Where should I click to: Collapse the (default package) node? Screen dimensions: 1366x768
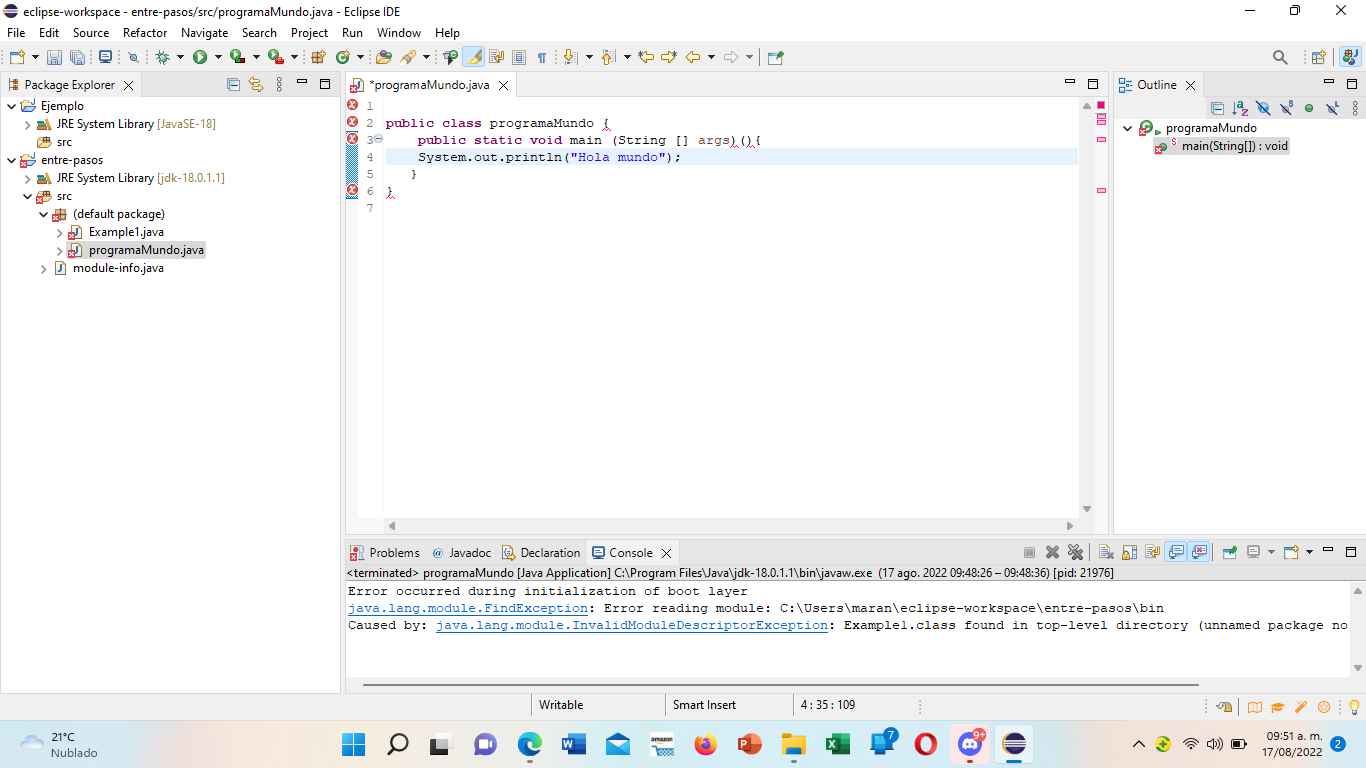click(x=44, y=214)
